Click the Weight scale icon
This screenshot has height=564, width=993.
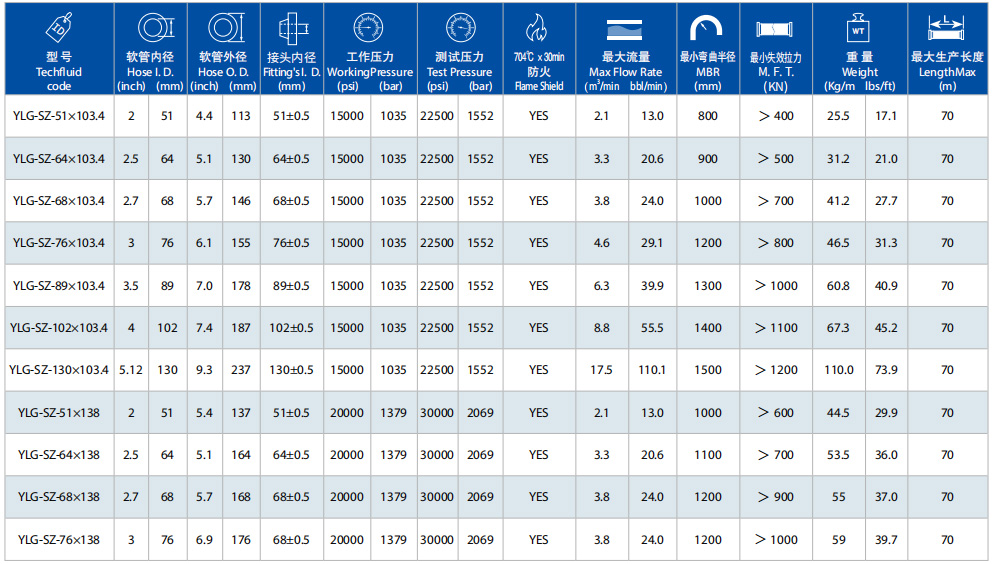click(x=857, y=26)
